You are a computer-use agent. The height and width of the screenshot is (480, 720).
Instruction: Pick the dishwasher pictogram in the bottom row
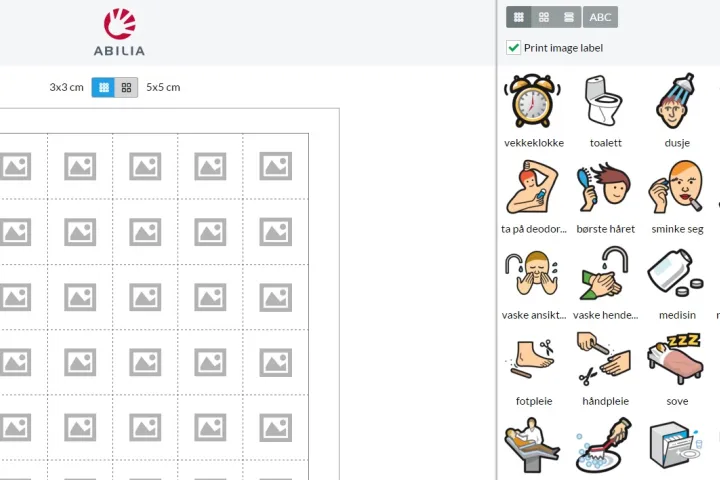click(x=674, y=444)
